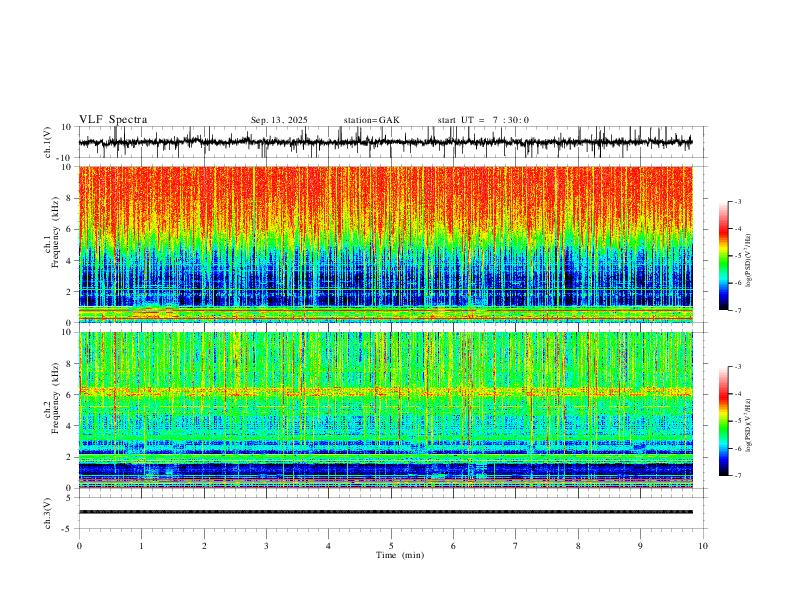Click the "5" minute tick on the time axis
The image size is (792, 612).
pos(391,546)
